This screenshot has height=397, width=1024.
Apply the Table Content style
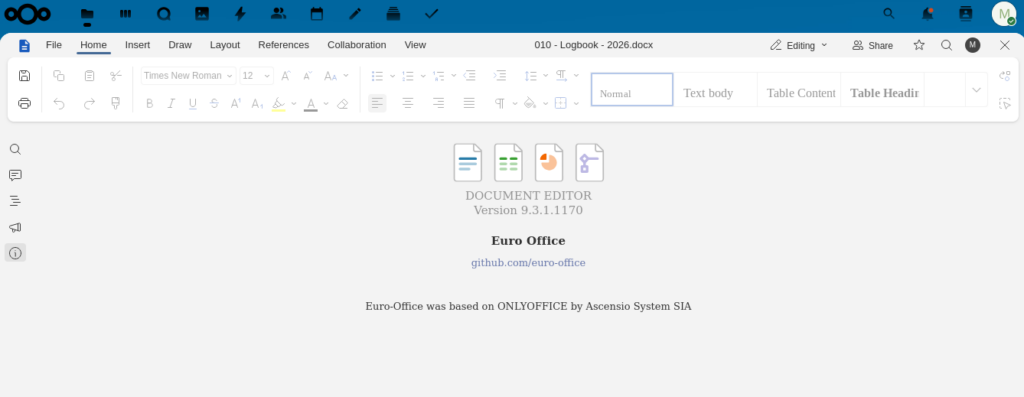pyautogui.click(x=799, y=90)
